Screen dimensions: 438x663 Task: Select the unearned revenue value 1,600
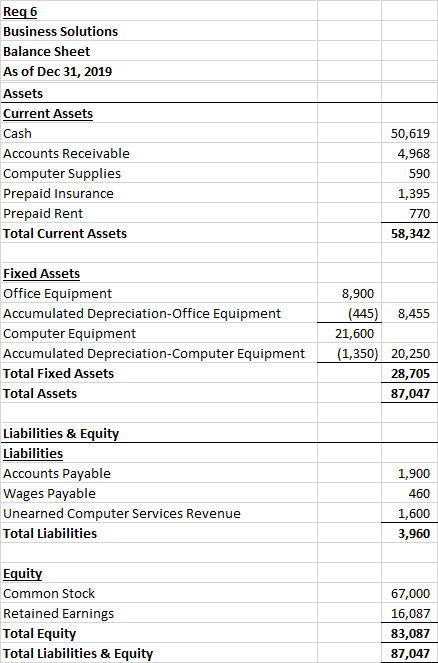414,514
